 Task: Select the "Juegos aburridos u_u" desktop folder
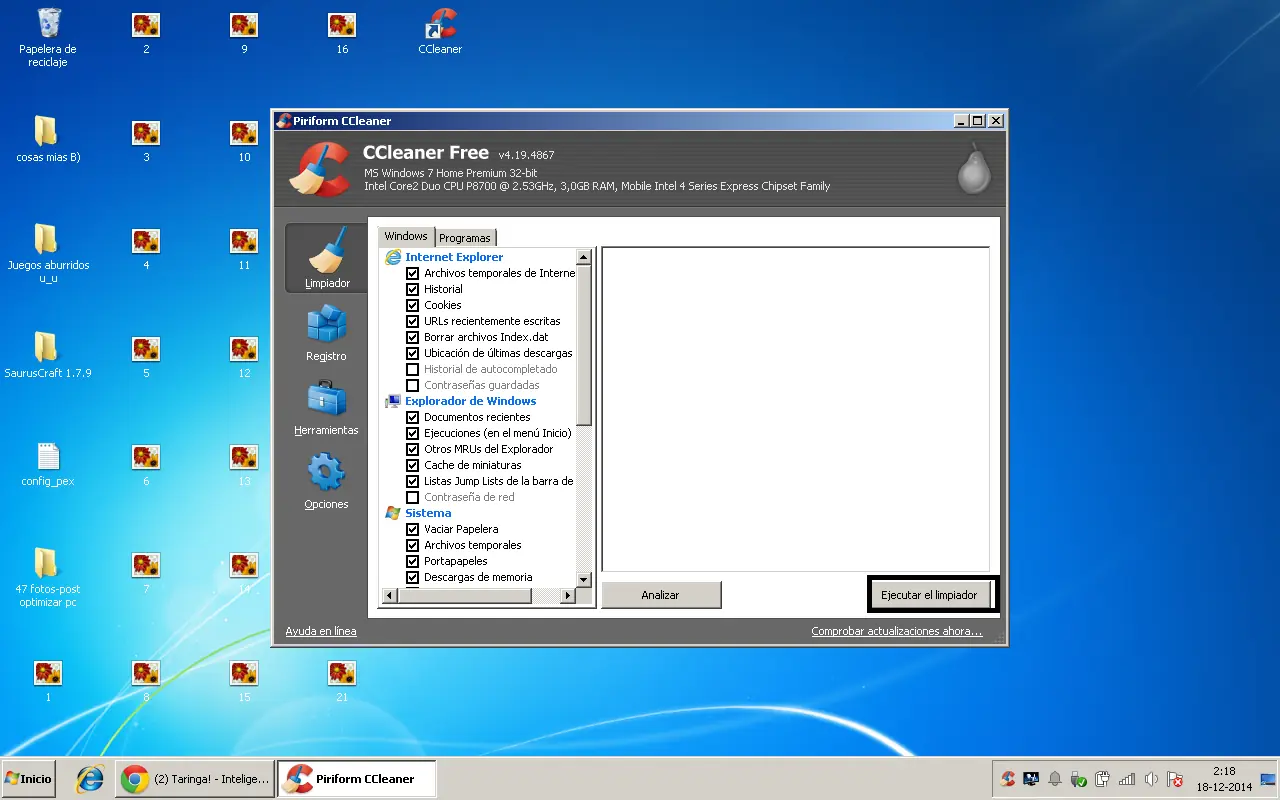click(x=48, y=254)
